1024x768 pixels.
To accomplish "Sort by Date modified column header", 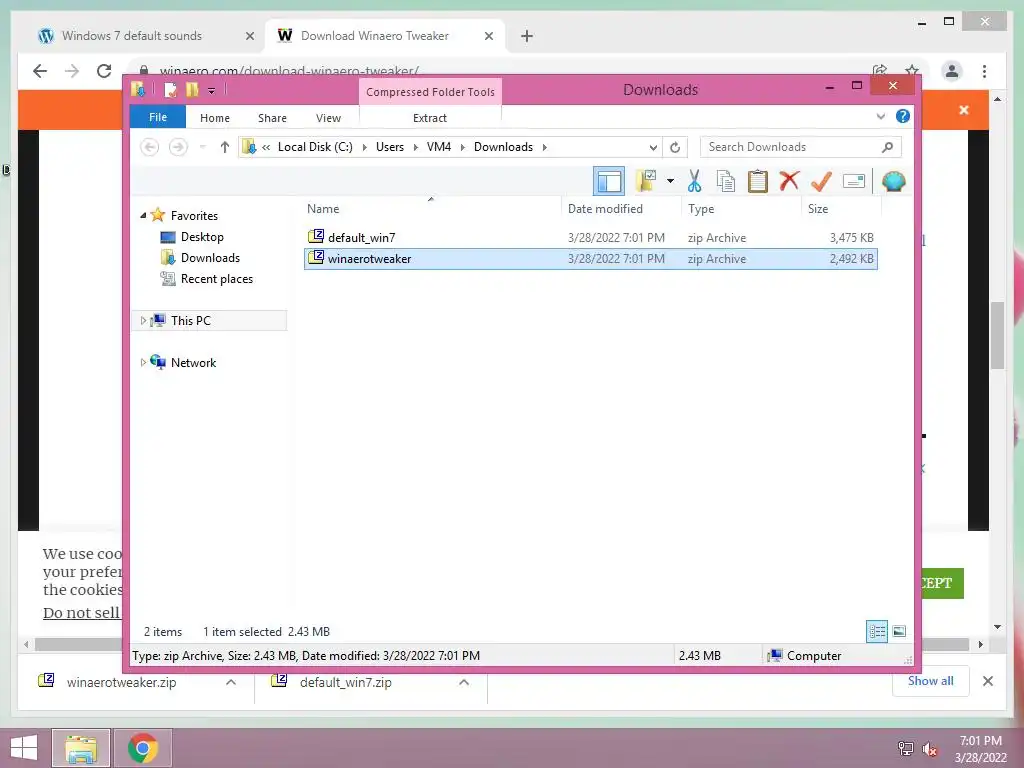I will (x=621, y=208).
